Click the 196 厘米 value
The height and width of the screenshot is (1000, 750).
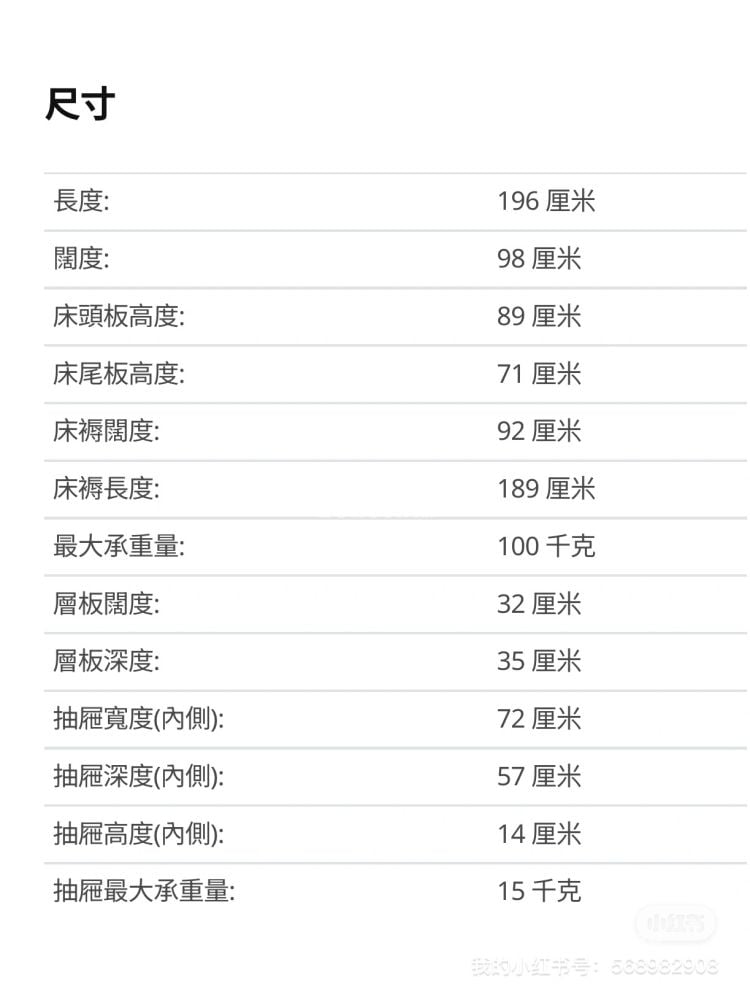(x=546, y=201)
